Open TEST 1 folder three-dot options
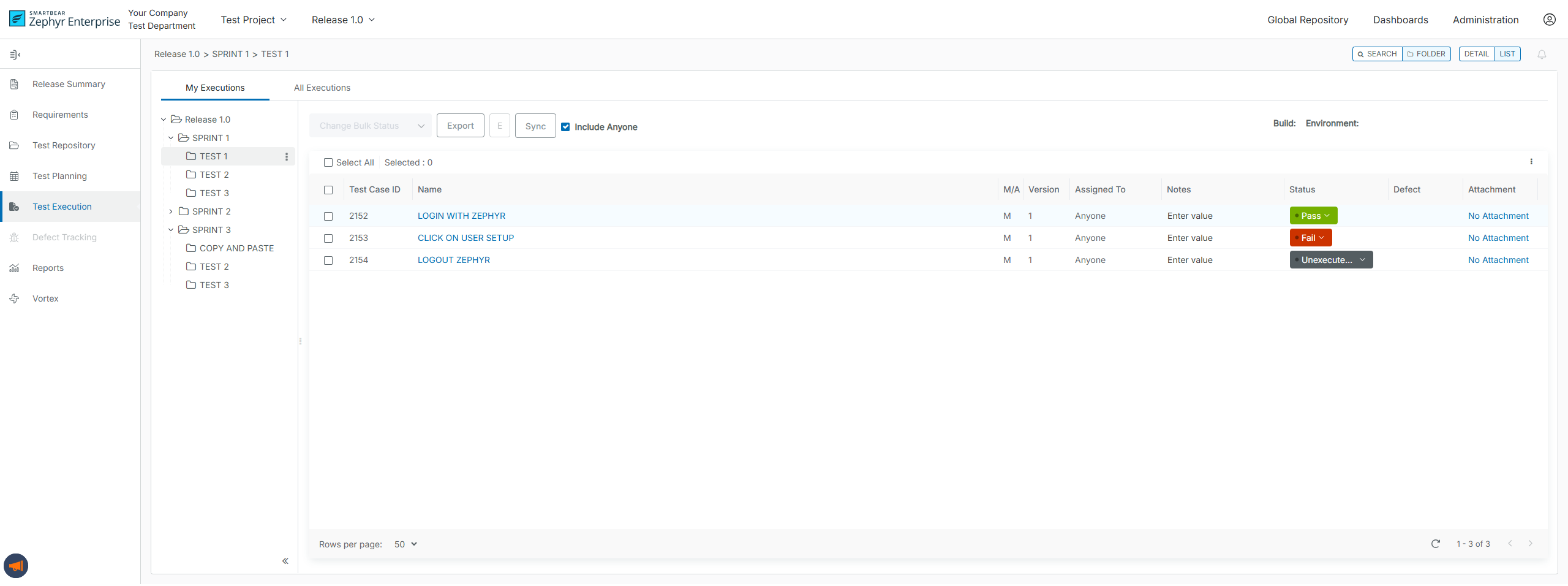 (x=287, y=157)
